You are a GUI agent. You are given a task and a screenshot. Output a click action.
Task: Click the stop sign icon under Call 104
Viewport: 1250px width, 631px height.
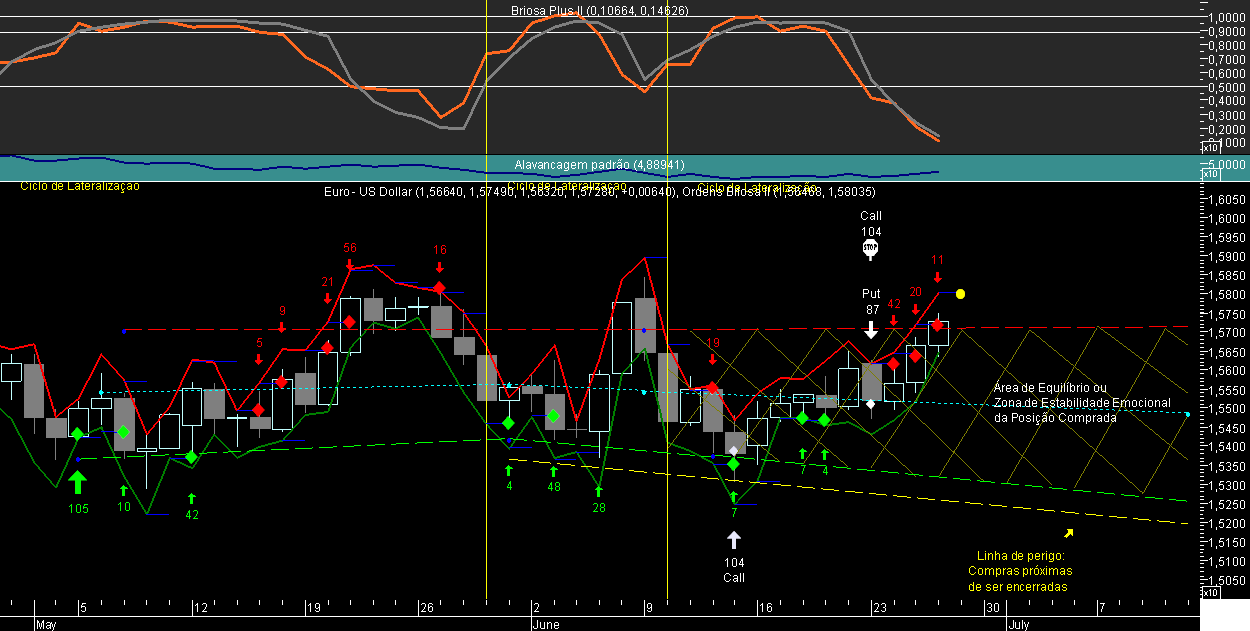pos(870,249)
